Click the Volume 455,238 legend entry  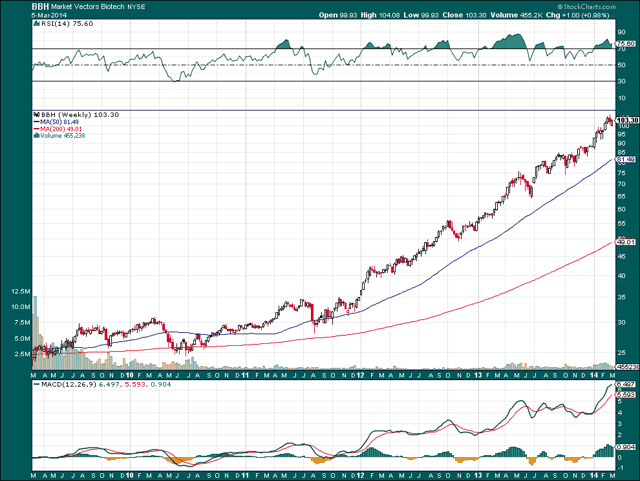60,135
